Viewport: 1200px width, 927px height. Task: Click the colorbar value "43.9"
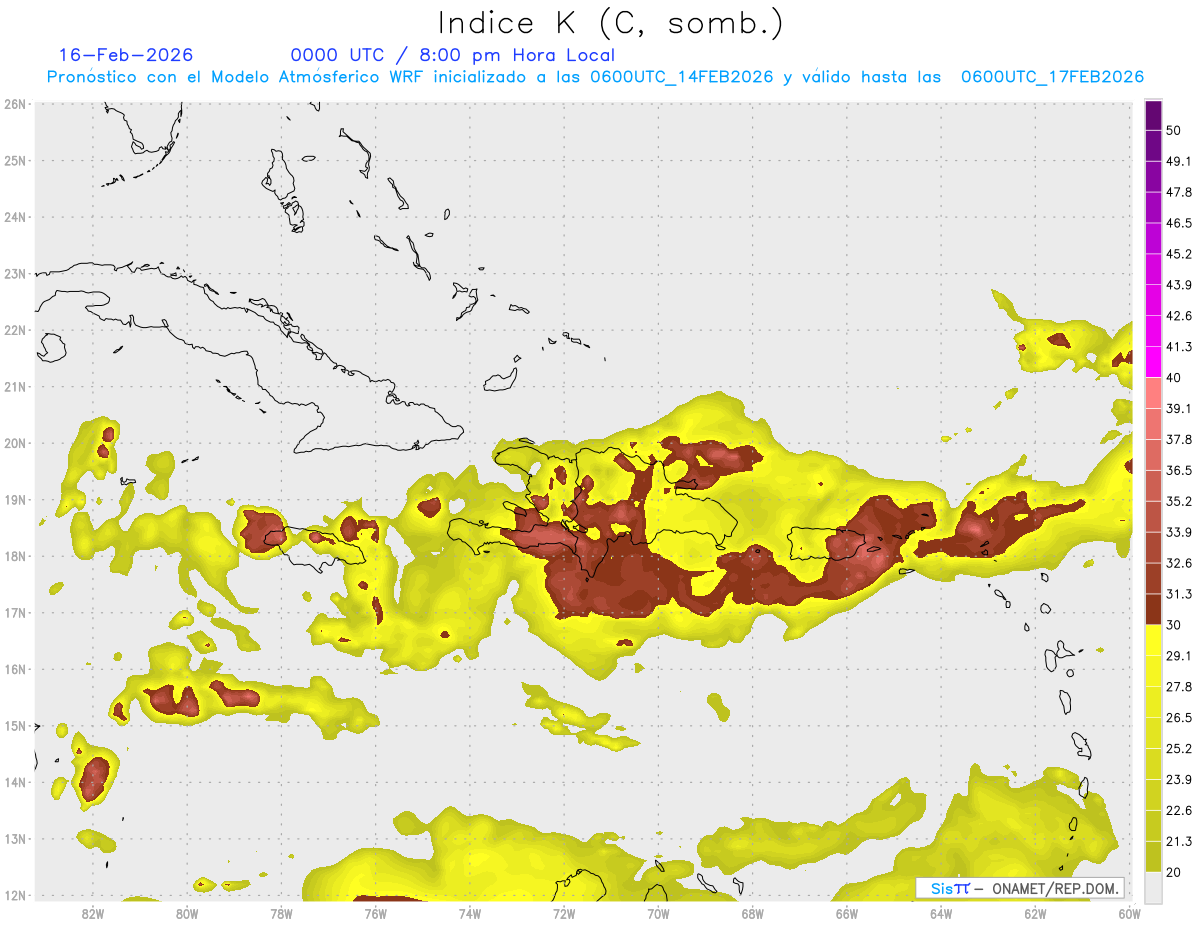(x=1179, y=285)
